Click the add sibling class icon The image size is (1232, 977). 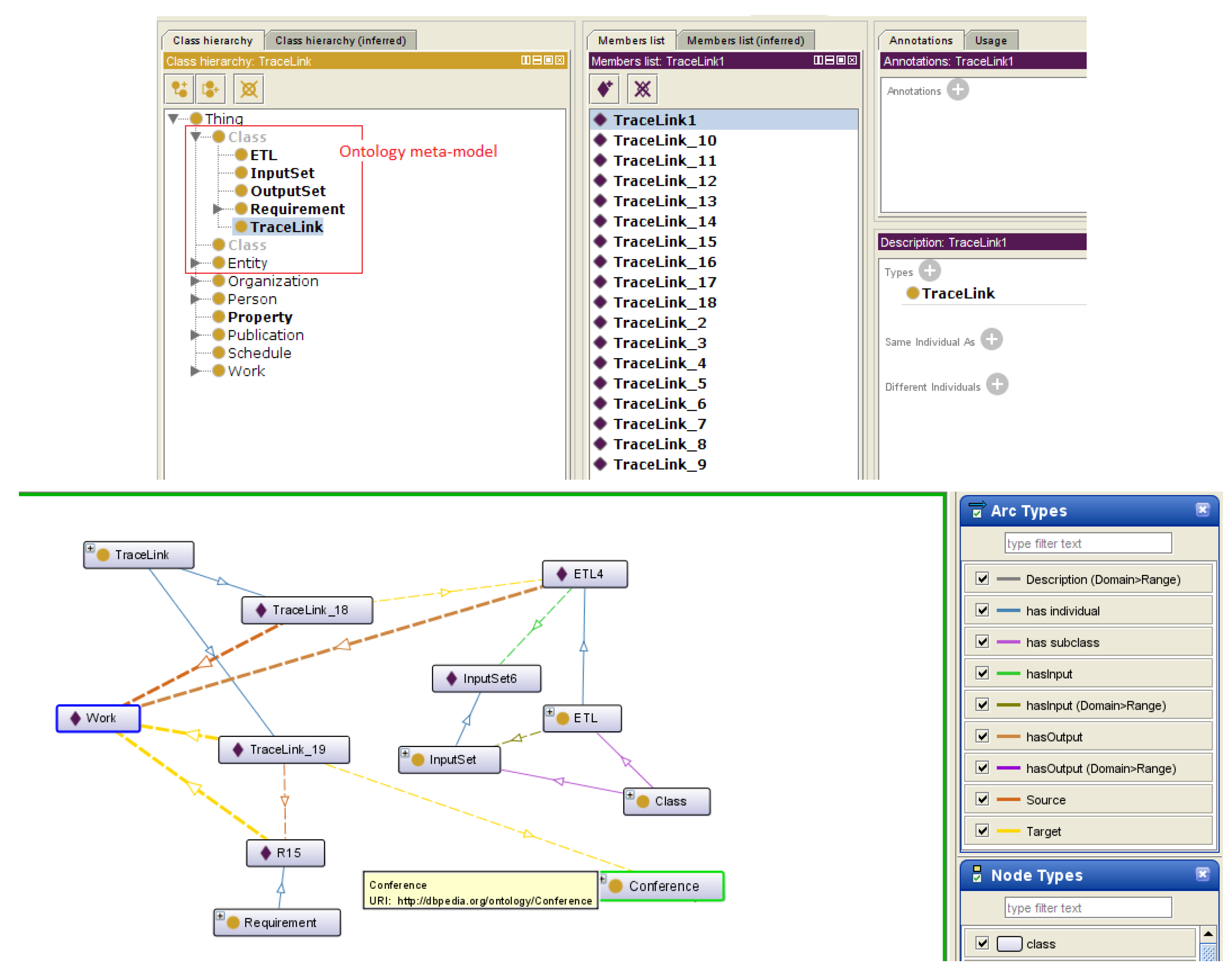[x=210, y=89]
